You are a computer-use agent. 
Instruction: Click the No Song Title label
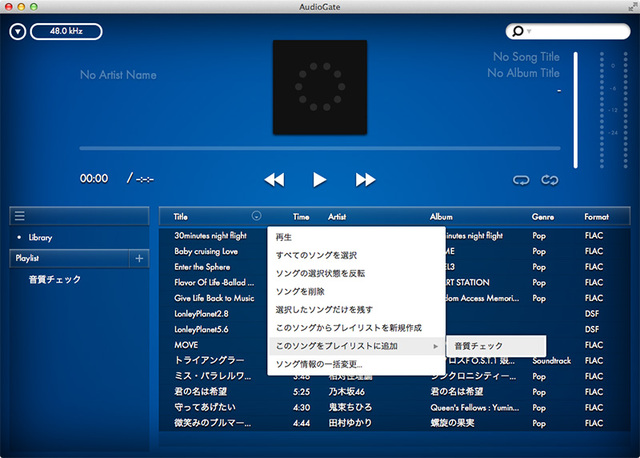pos(526,57)
